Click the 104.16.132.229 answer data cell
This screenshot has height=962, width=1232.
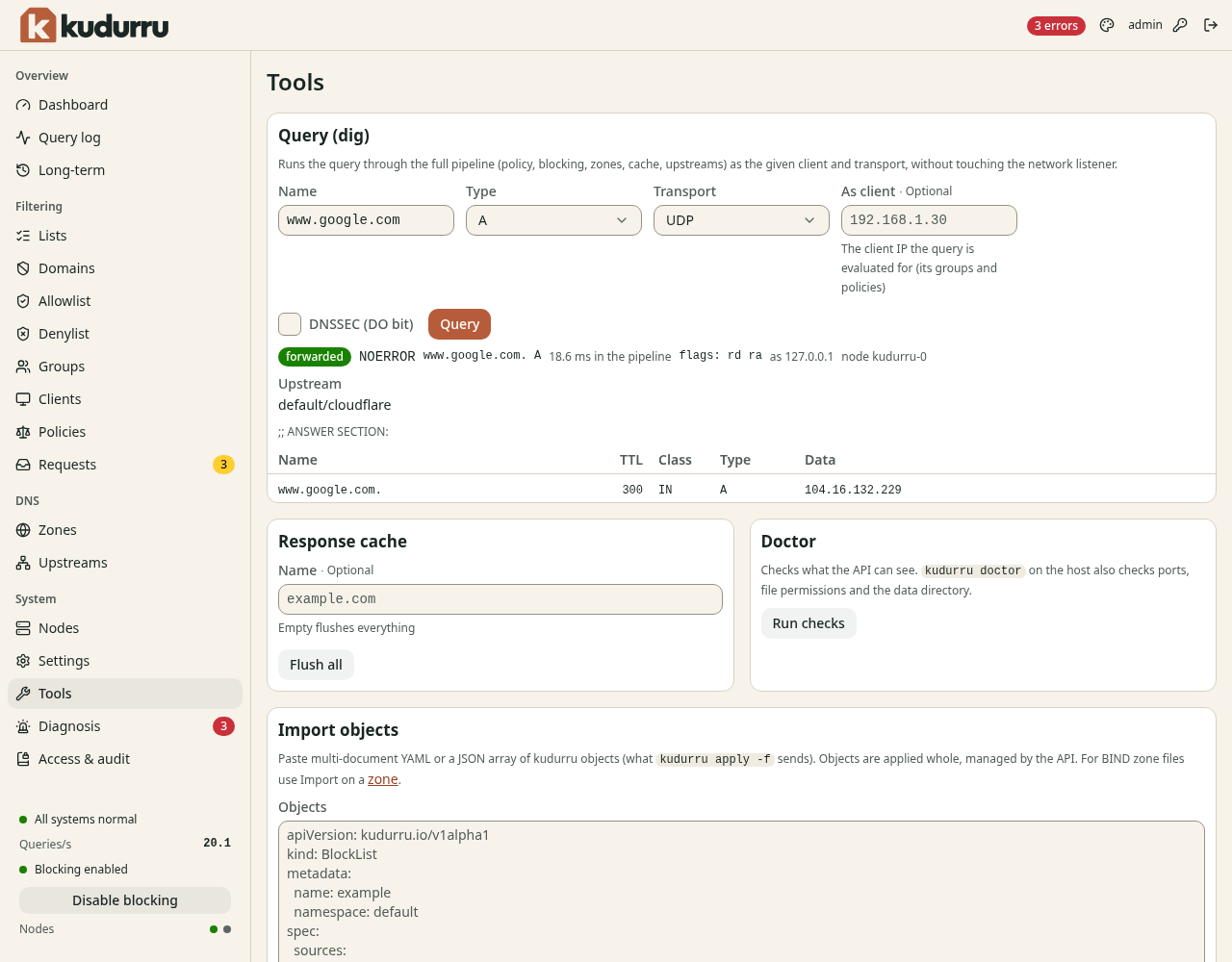(x=853, y=490)
